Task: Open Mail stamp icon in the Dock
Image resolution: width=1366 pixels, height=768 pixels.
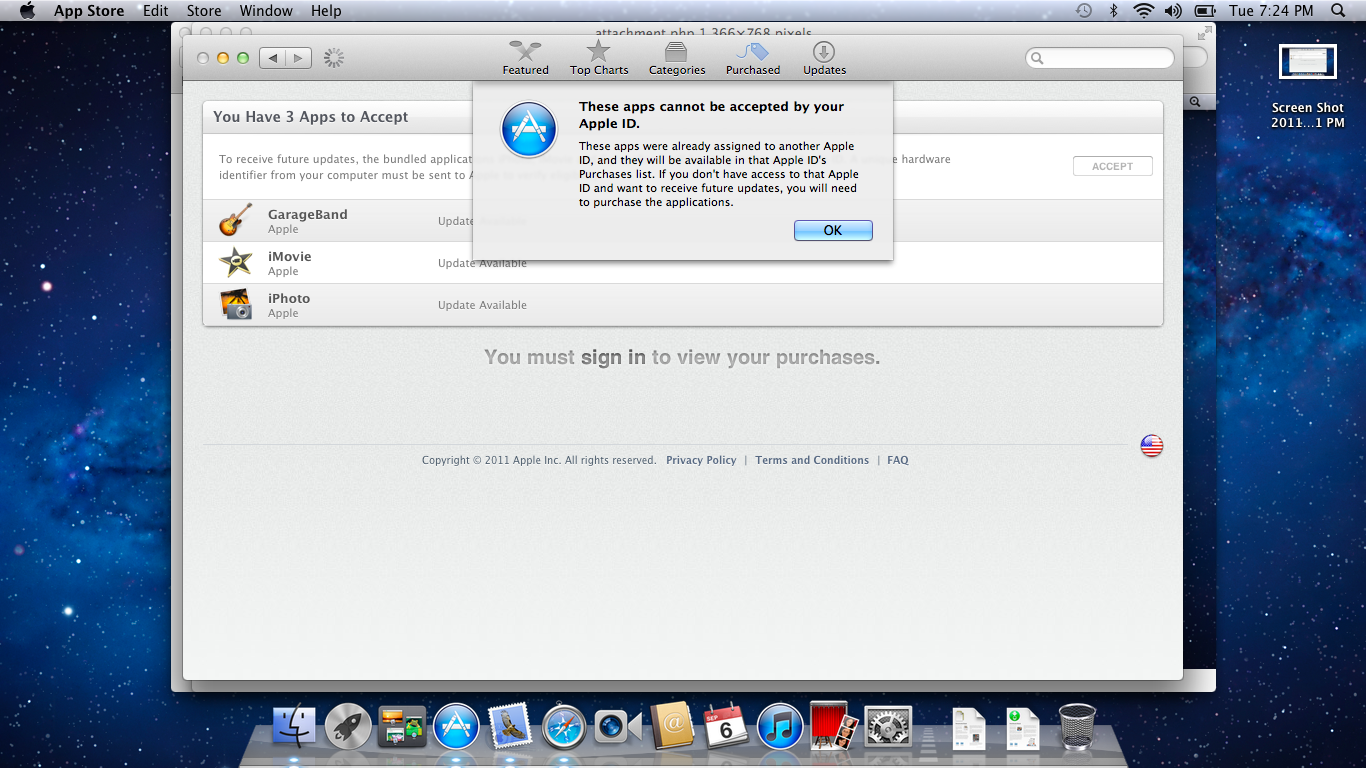Action: 510,727
